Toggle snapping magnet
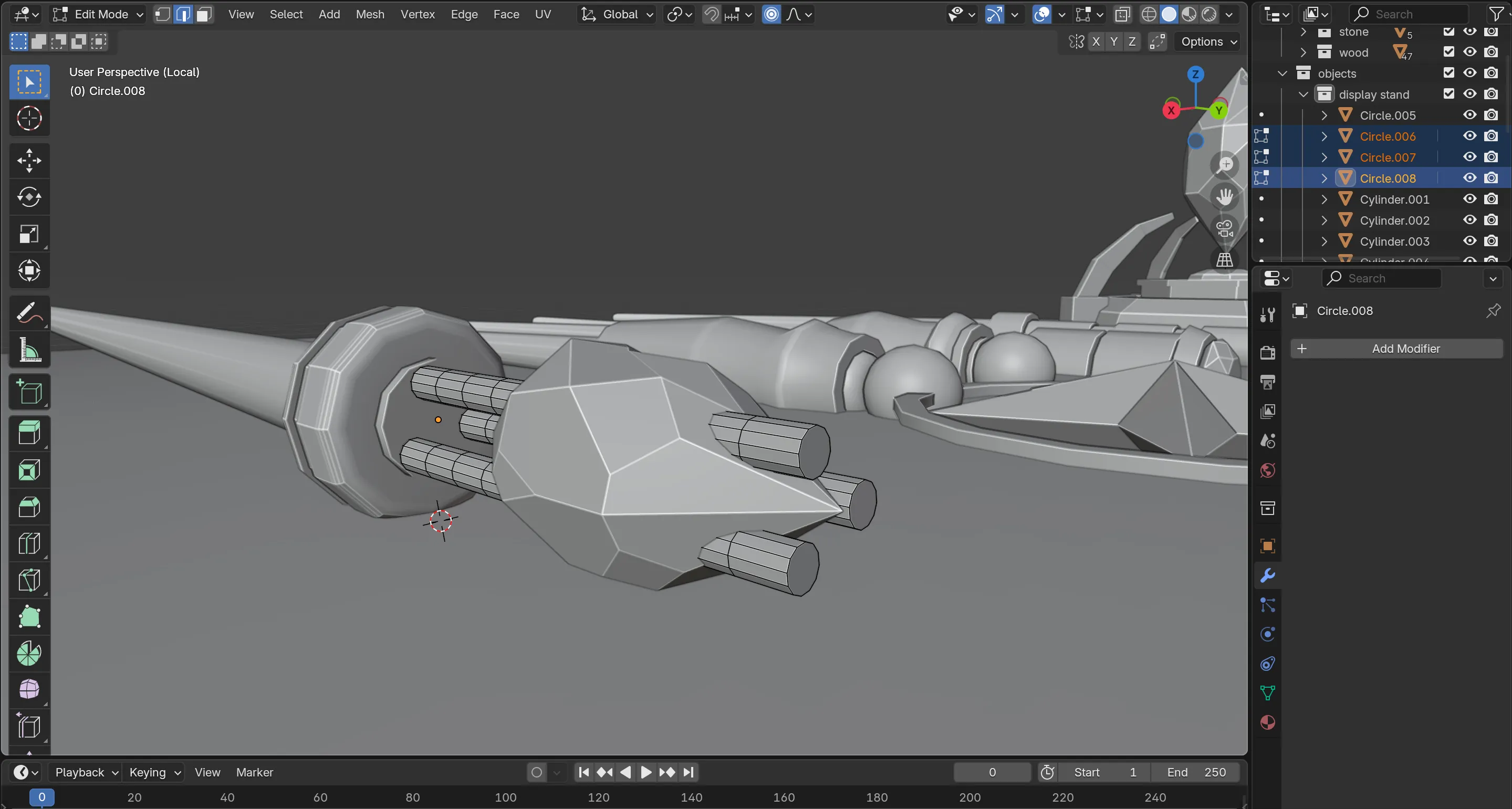1512x809 pixels. coord(712,14)
